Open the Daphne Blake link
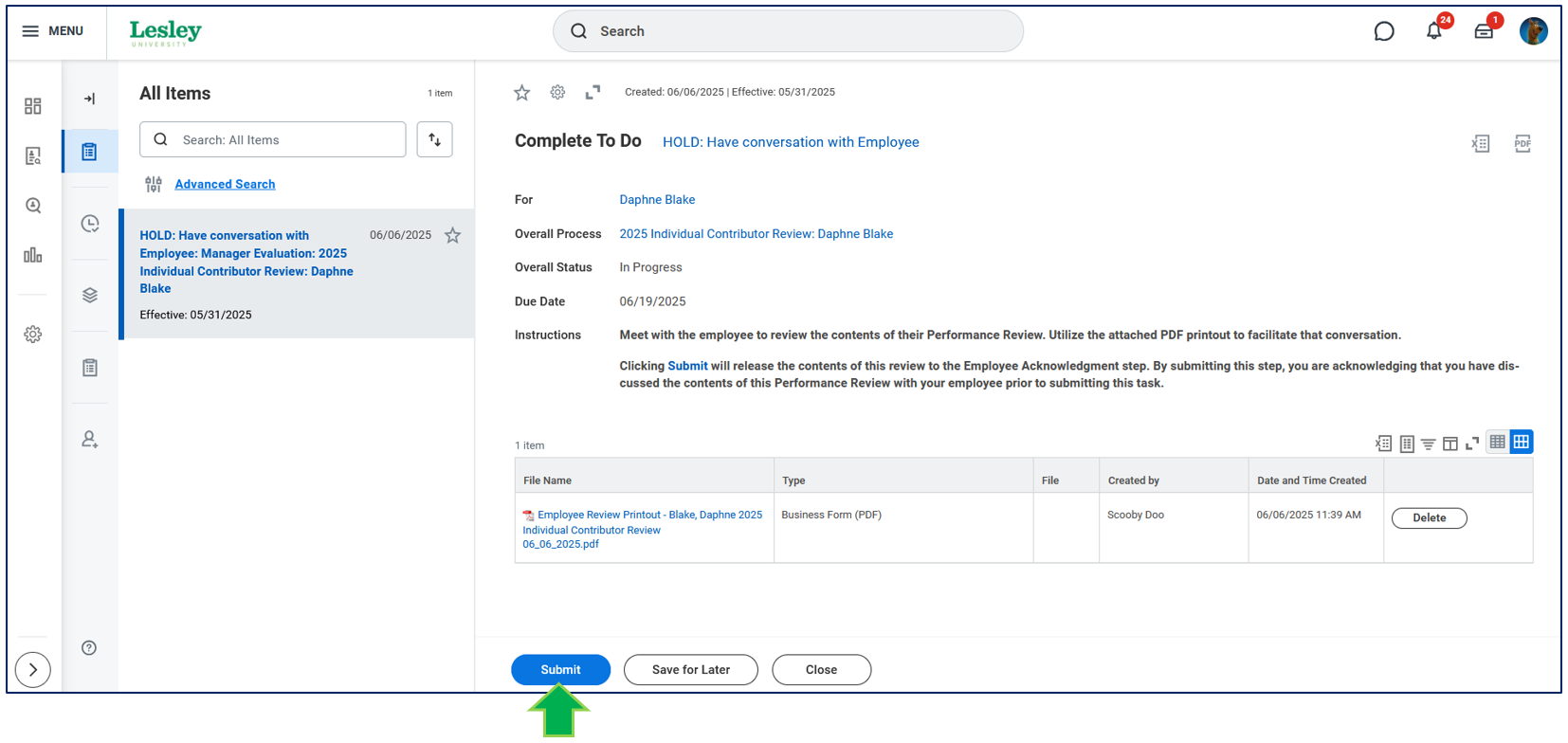 coord(657,200)
